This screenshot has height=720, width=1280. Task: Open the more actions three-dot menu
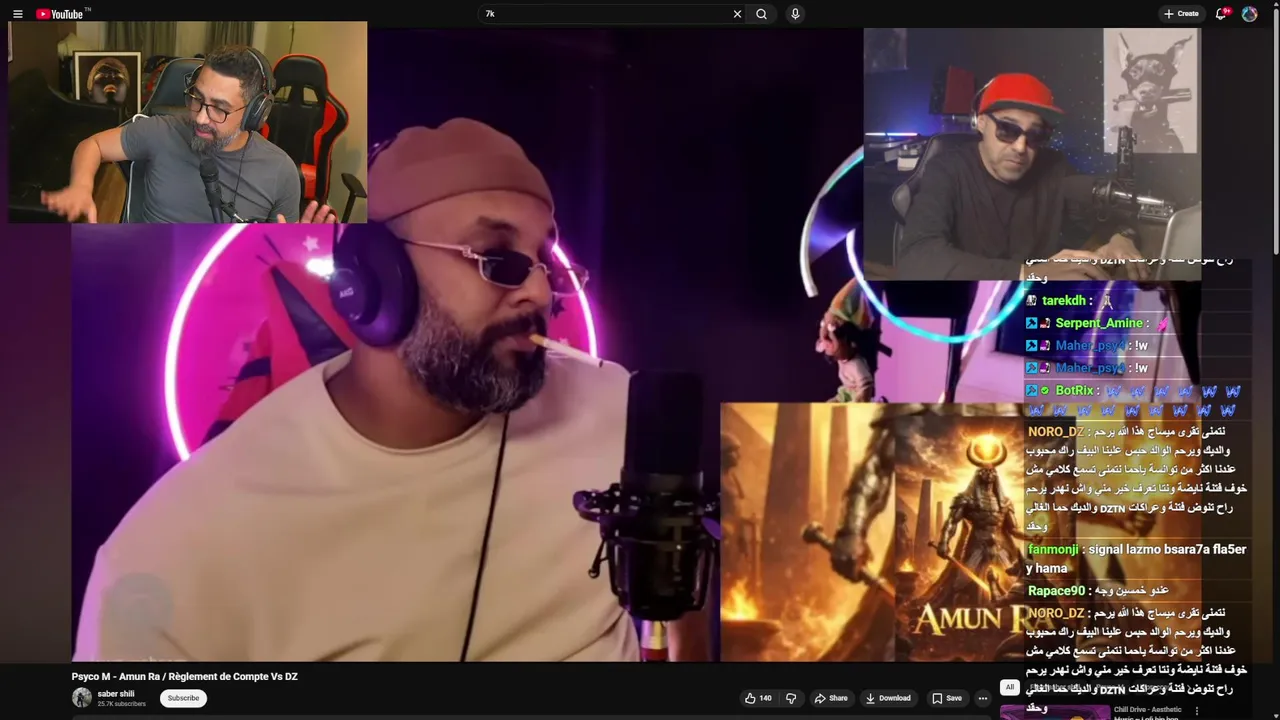[x=983, y=698]
